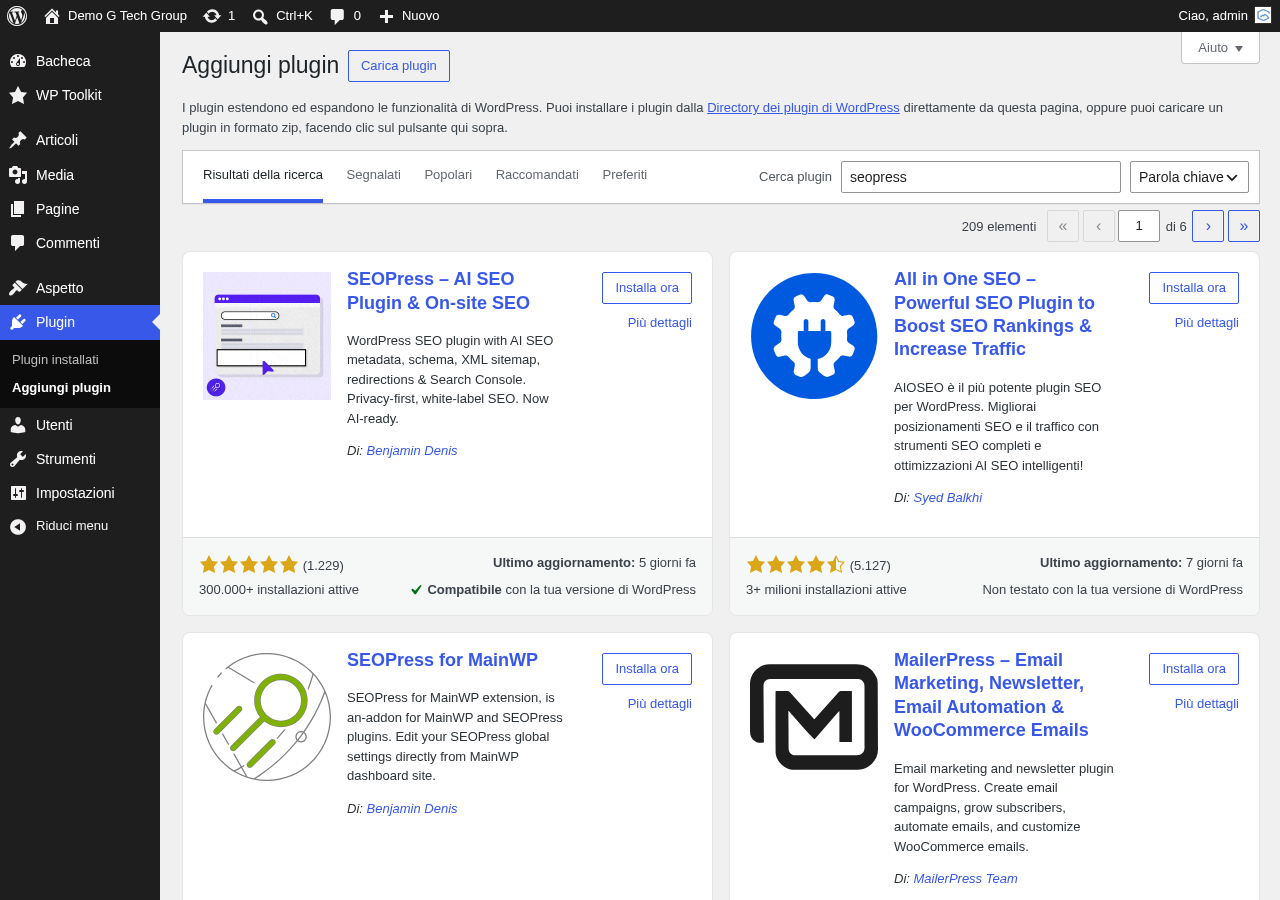Viewport: 1280px width, 900px height.
Task: Open SEOPress – AI SEO Plugin title link
Action: click(439, 291)
